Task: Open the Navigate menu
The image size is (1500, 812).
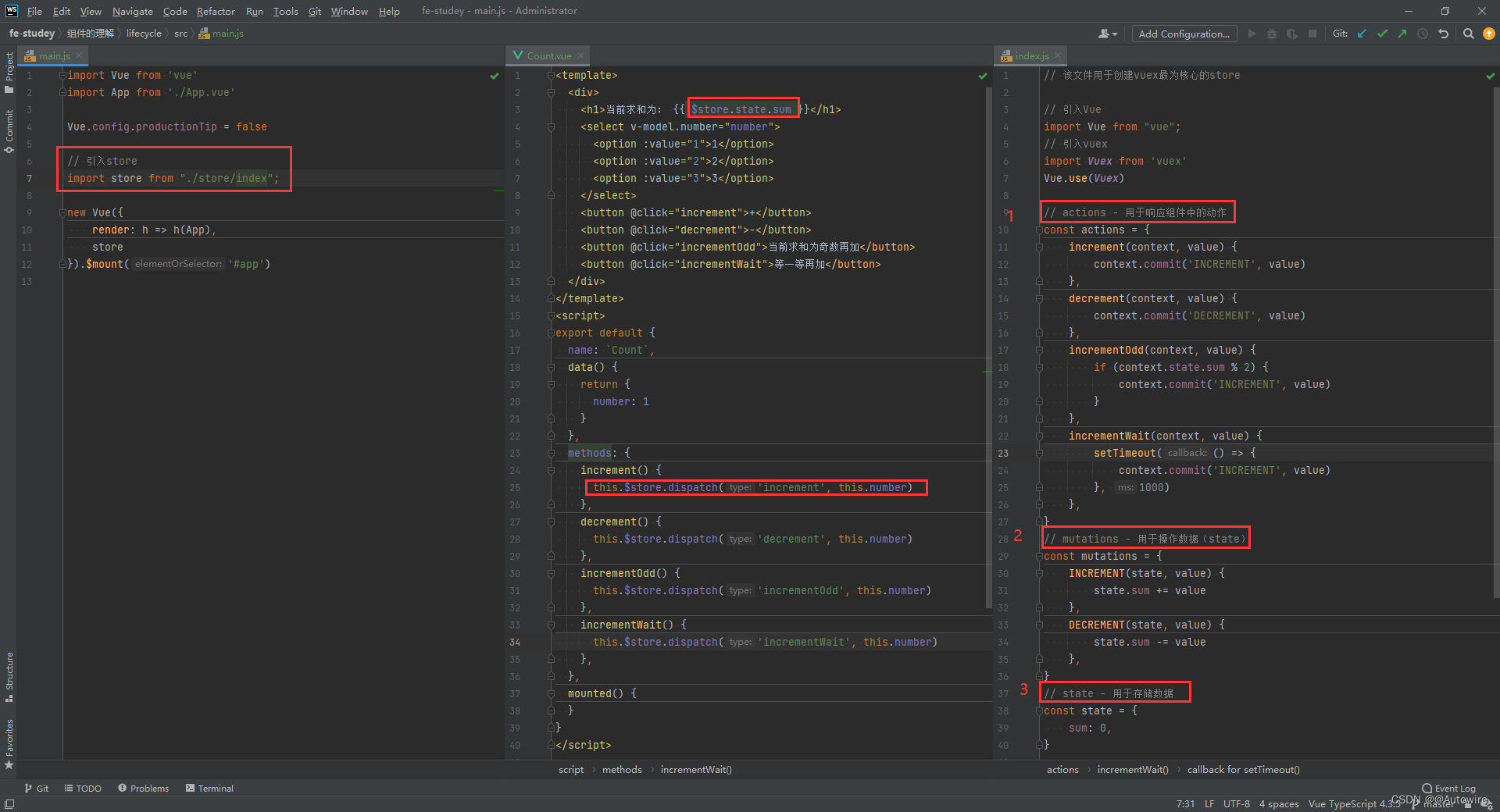Action: [132, 11]
